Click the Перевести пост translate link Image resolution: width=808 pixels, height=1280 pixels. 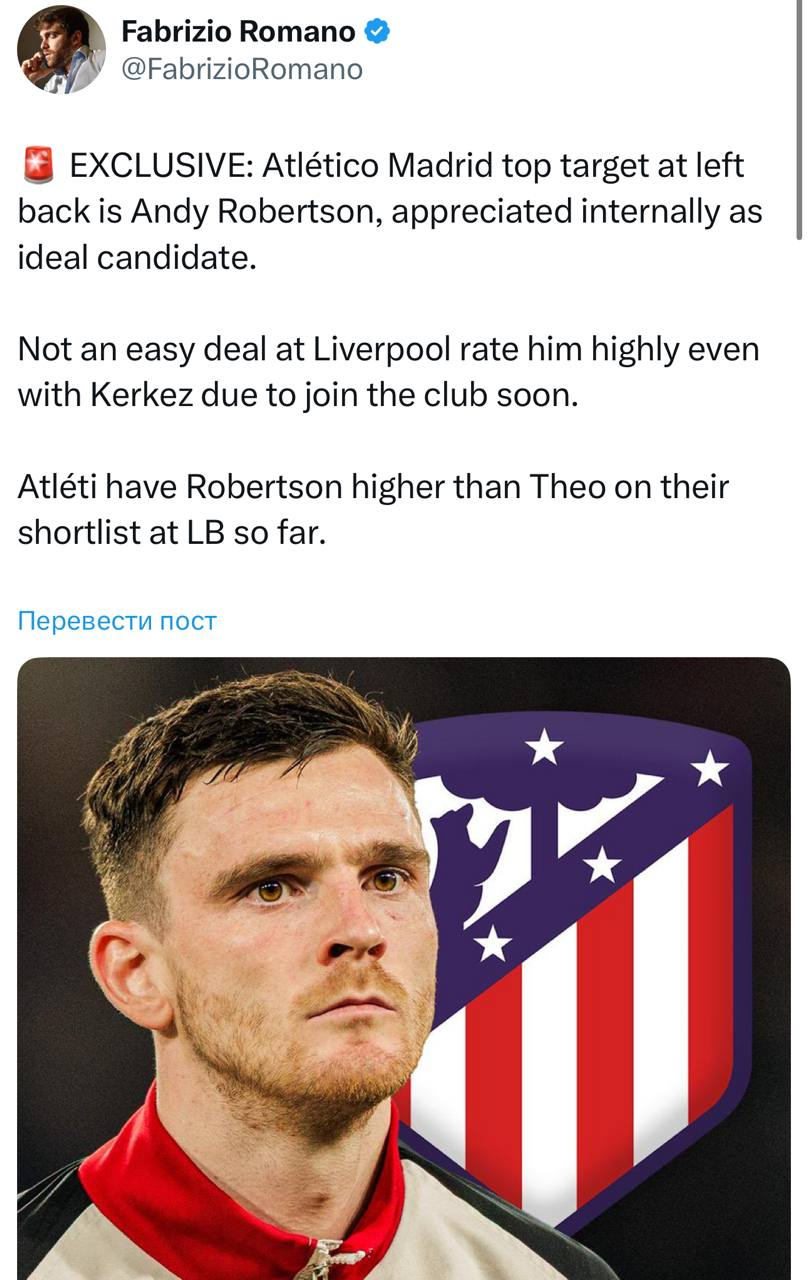point(117,621)
